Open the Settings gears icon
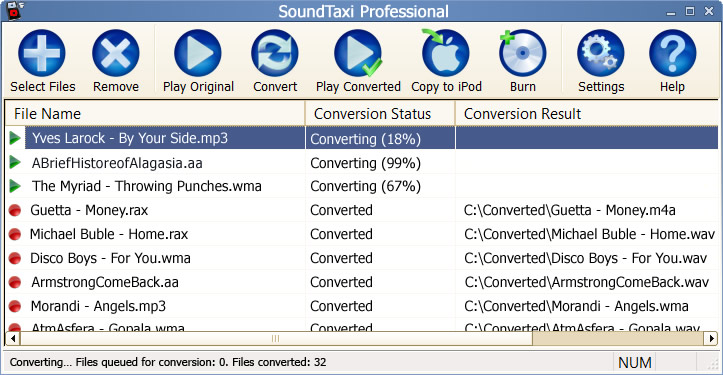The height and width of the screenshot is (375, 723). pos(601,53)
